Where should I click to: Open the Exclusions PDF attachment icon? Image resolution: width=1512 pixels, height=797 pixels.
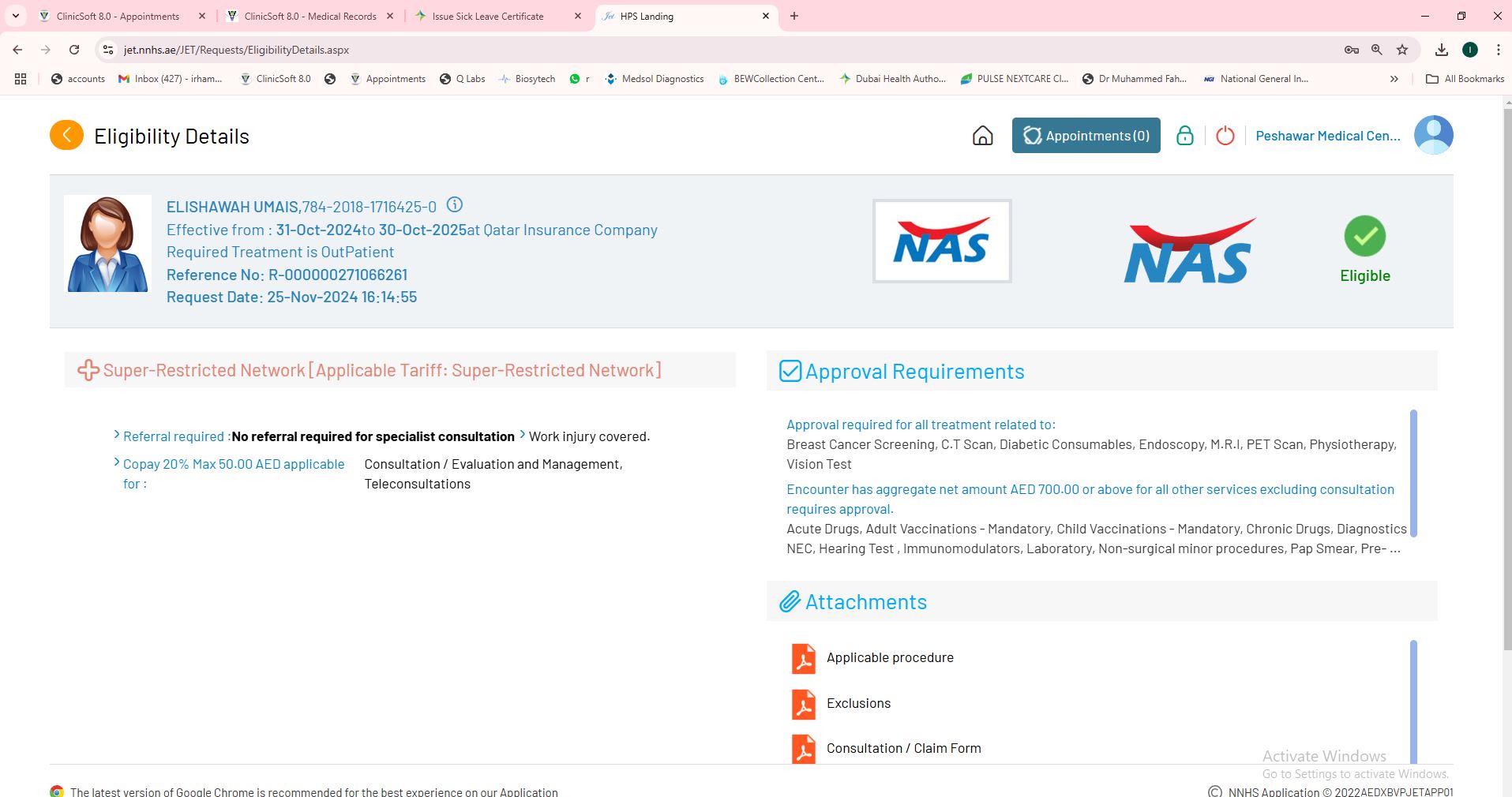click(803, 704)
